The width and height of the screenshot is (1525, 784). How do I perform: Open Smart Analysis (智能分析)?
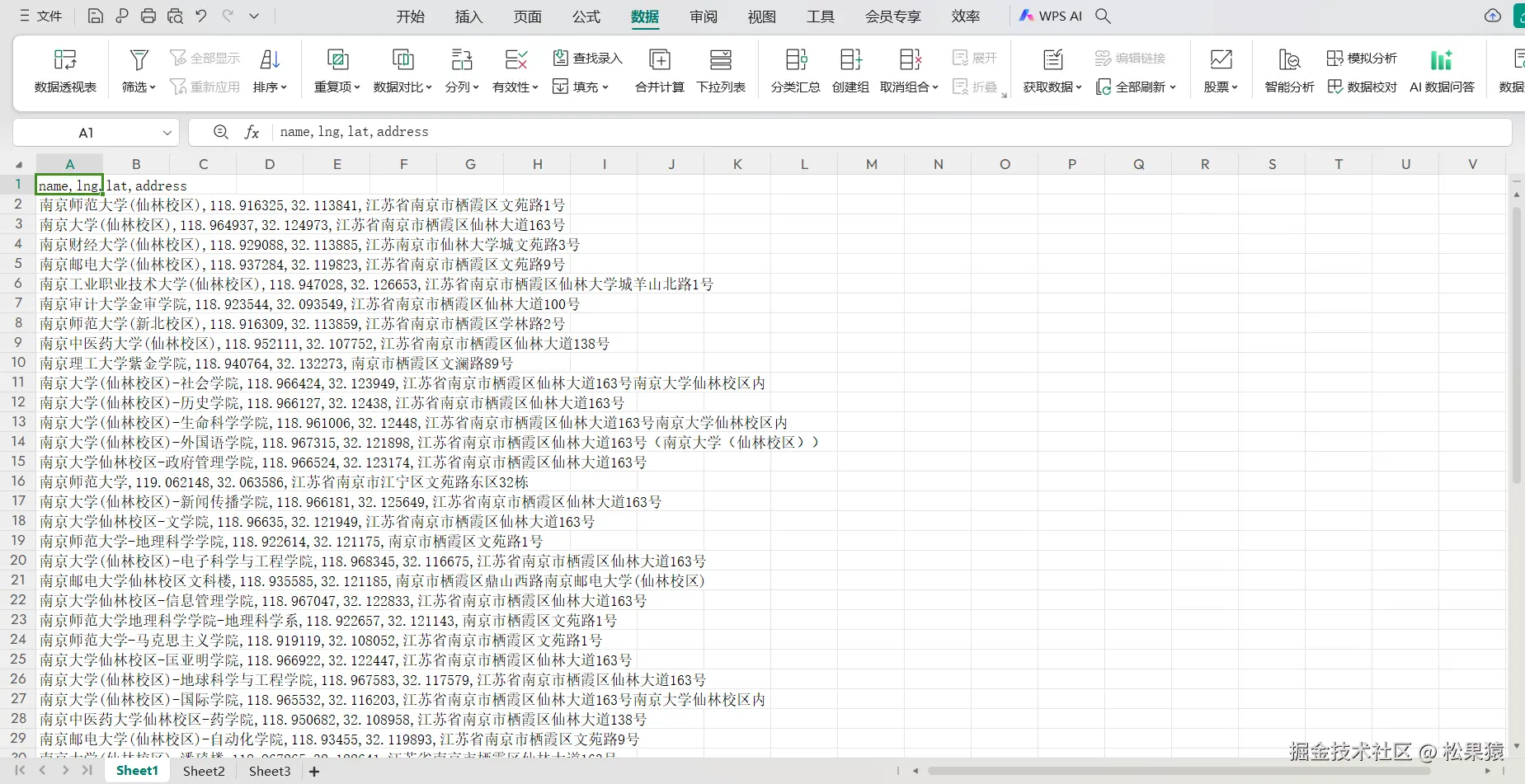1289,70
